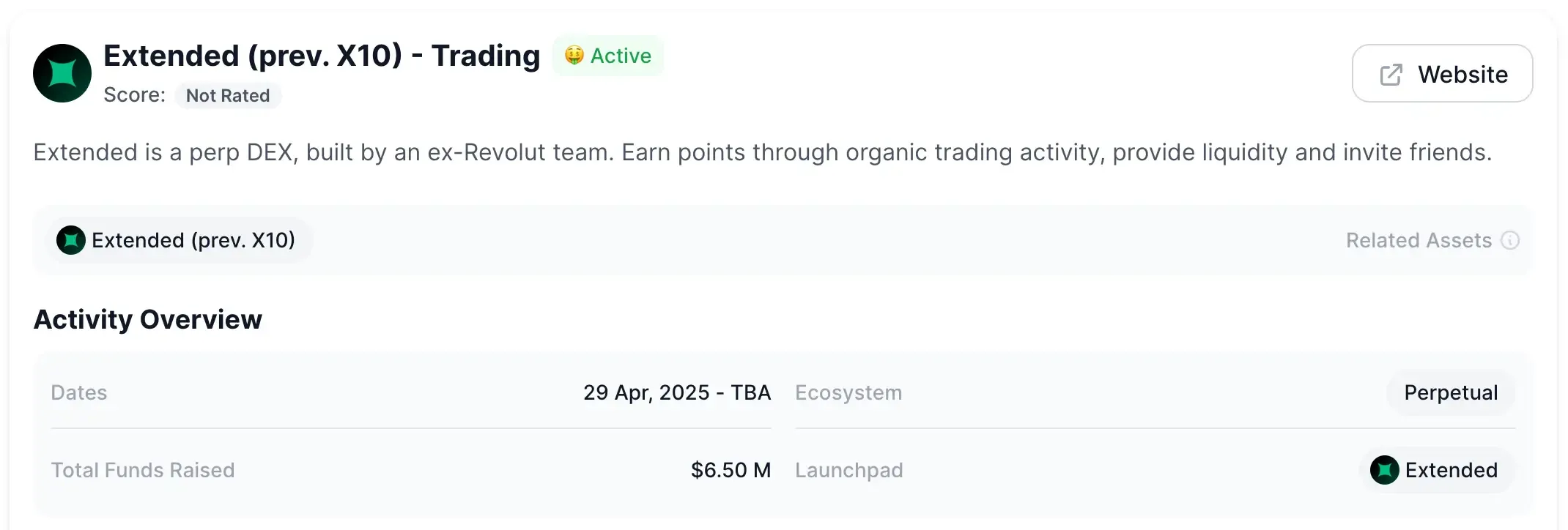1568x530 pixels.
Task: Click the Total Funds Raised label
Action: point(143,470)
